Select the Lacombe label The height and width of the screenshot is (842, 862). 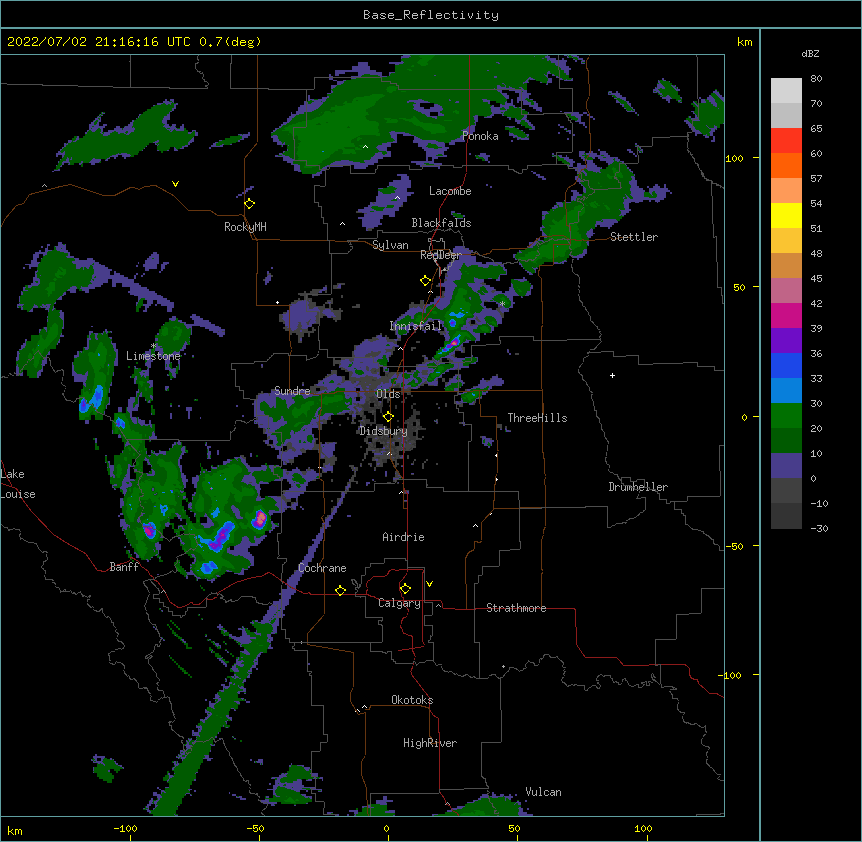point(450,191)
